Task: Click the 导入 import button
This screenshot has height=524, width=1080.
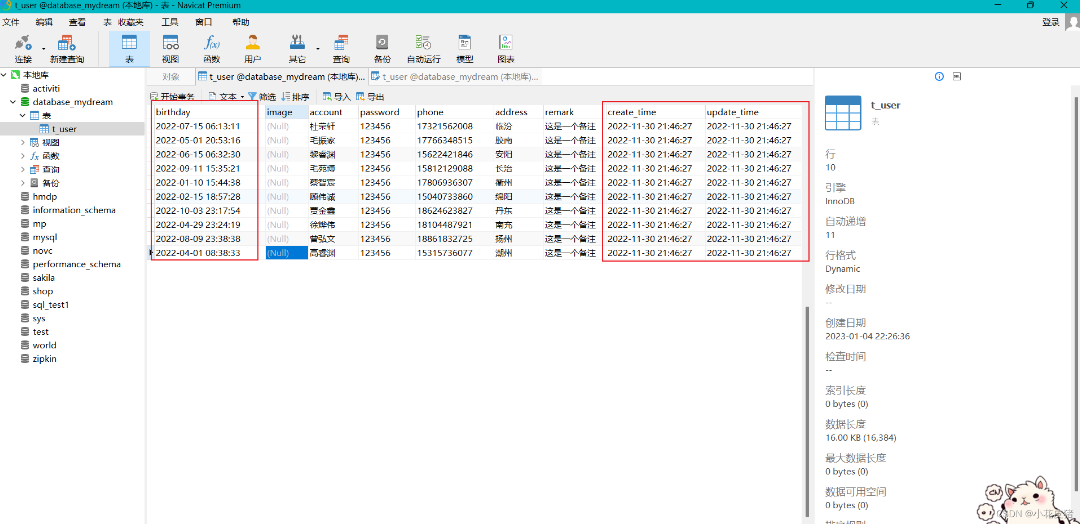Action: coord(337,97)
